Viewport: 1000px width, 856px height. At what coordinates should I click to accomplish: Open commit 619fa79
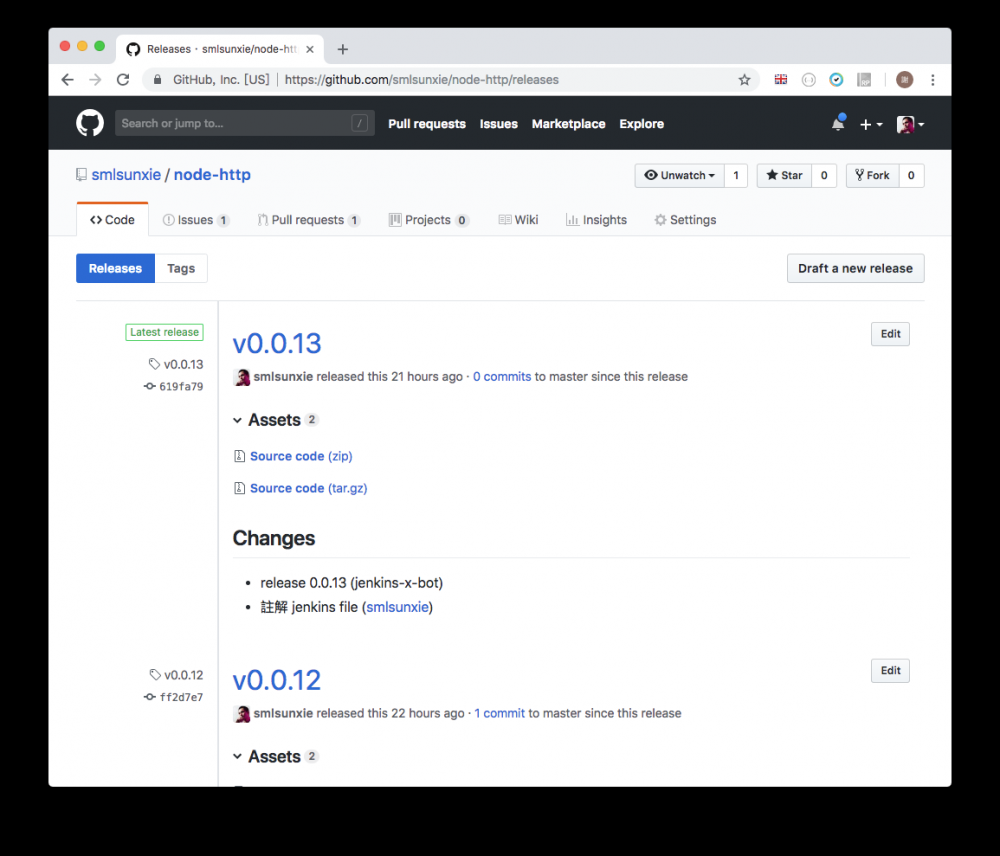[x=173, y=387]
